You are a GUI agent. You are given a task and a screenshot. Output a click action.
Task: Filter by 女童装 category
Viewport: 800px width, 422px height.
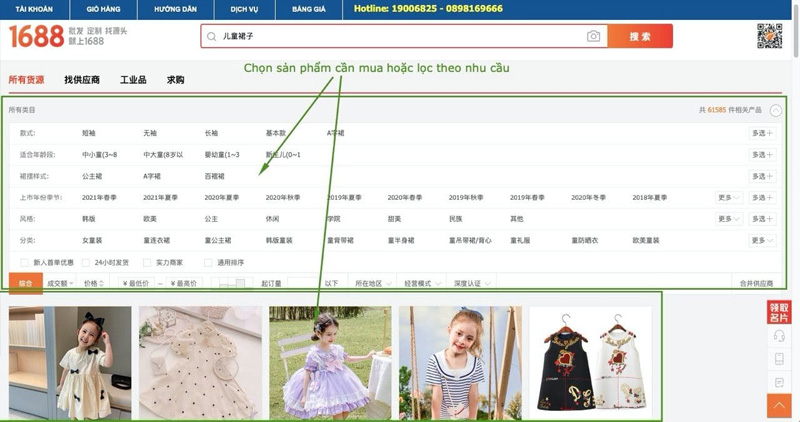(92, 240)
